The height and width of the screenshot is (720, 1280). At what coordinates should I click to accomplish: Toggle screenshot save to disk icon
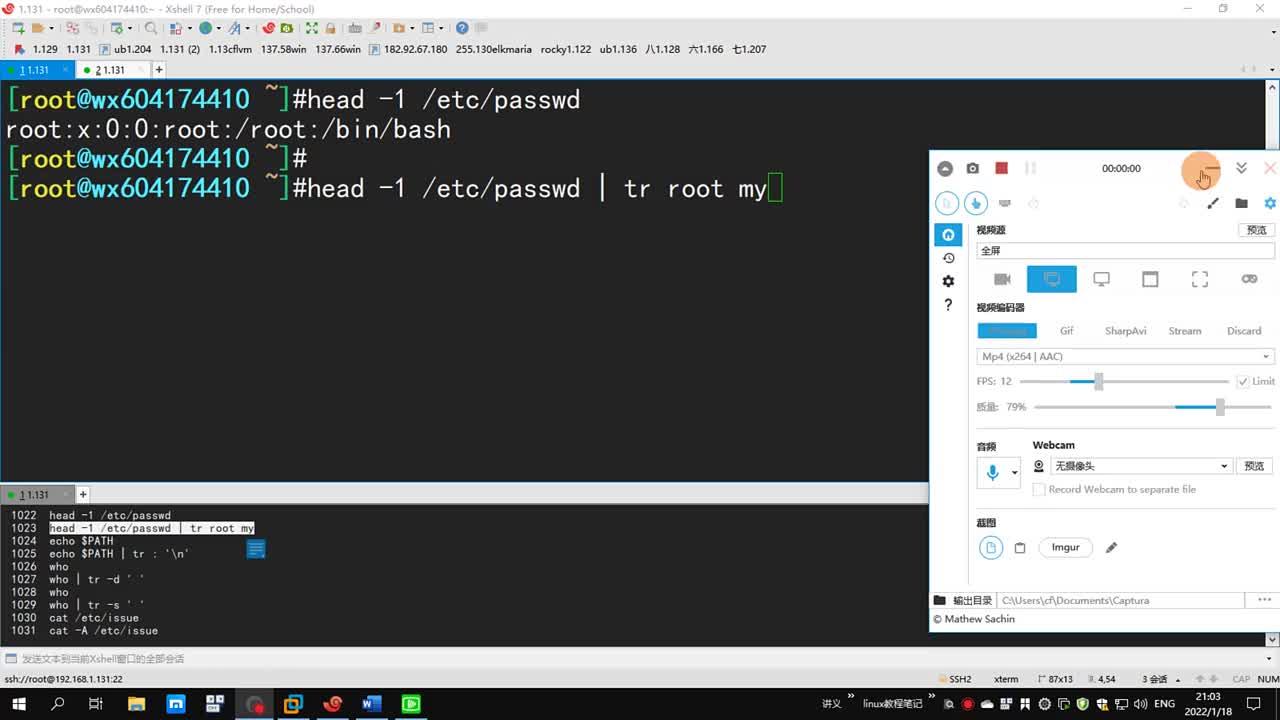[x=990, y=547]
